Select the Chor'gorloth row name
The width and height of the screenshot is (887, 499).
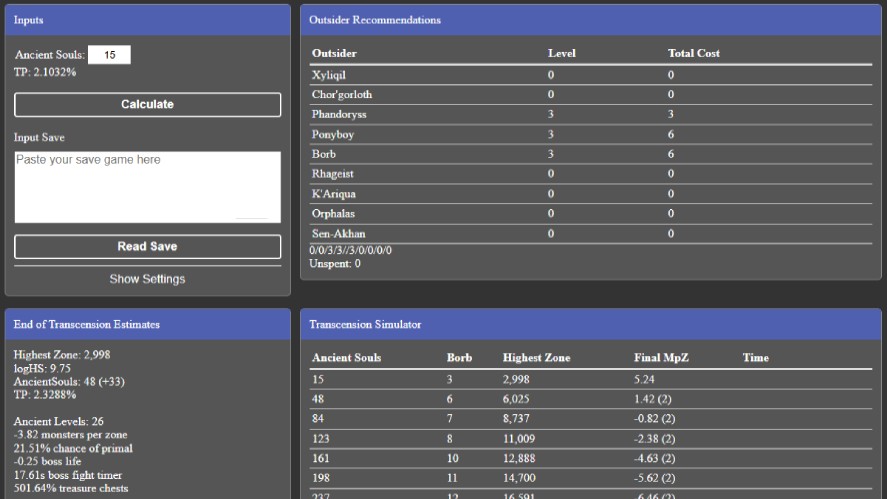tap(342, 94)
